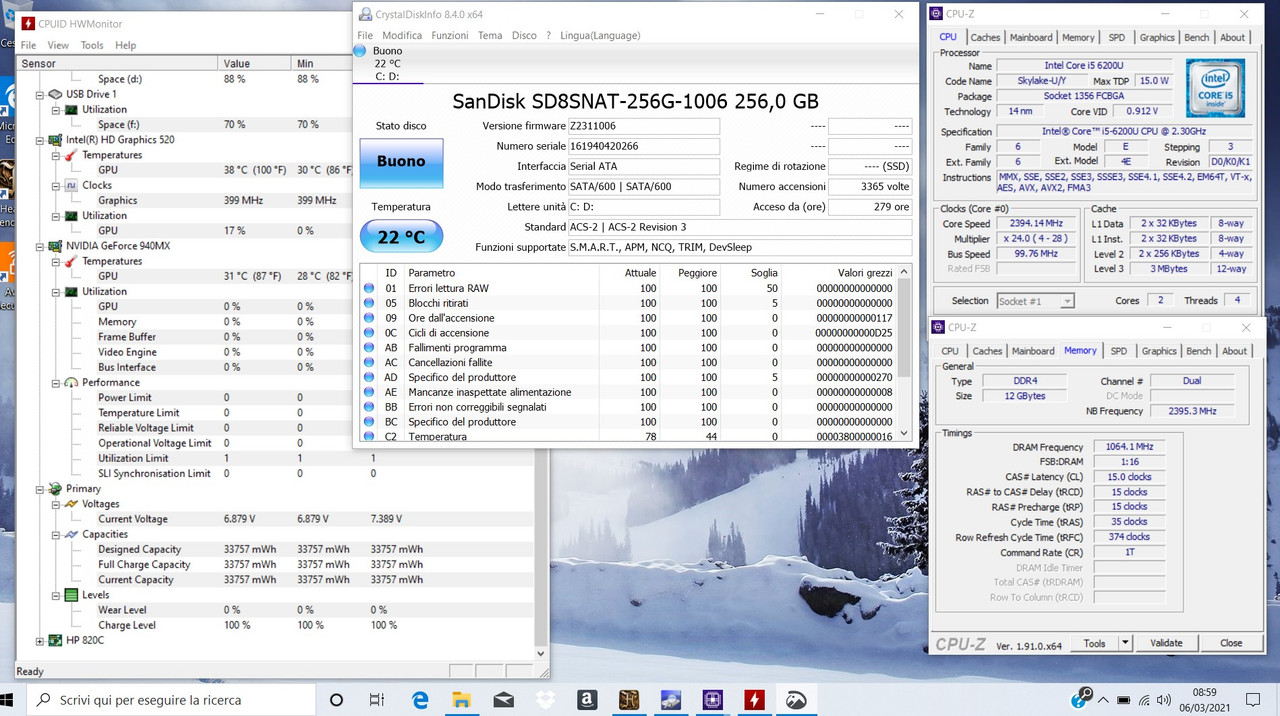The width and height of the screenshot is (1280, 716).
Task: Click status orb for Ore dall'accensione row
Action: pyautogui.click(x=369, y=318)
